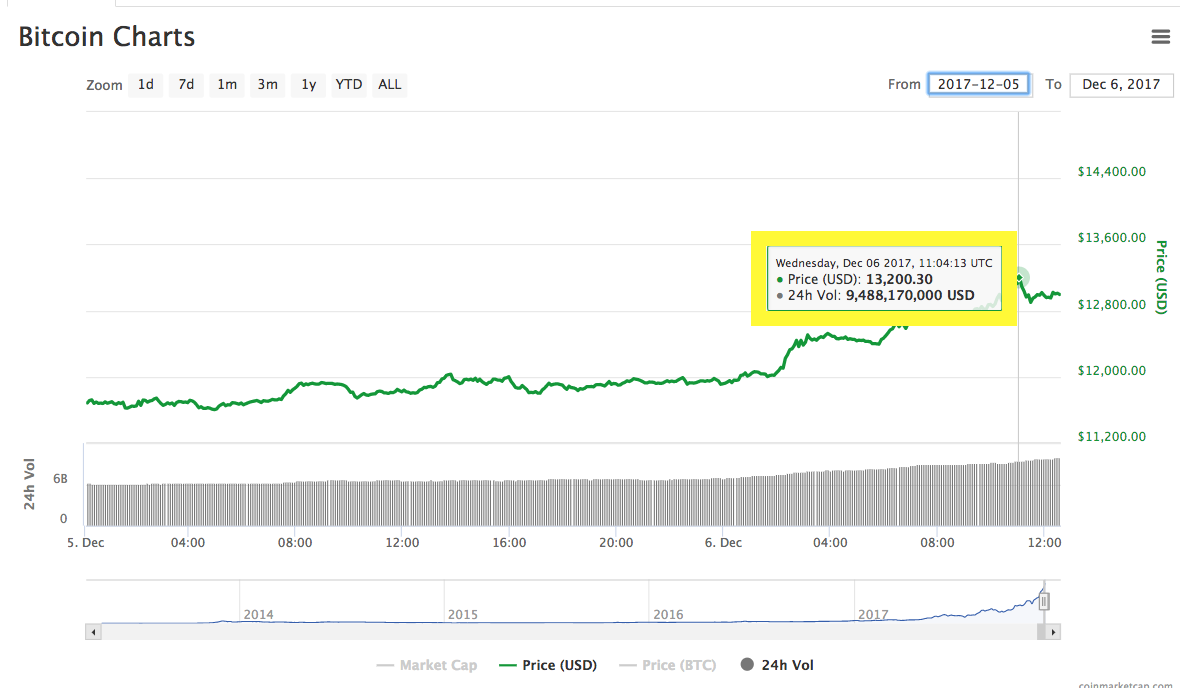Click the Bitcoin Charts heading
Screen dimensions: 1180x688
[x=107, y=37]
